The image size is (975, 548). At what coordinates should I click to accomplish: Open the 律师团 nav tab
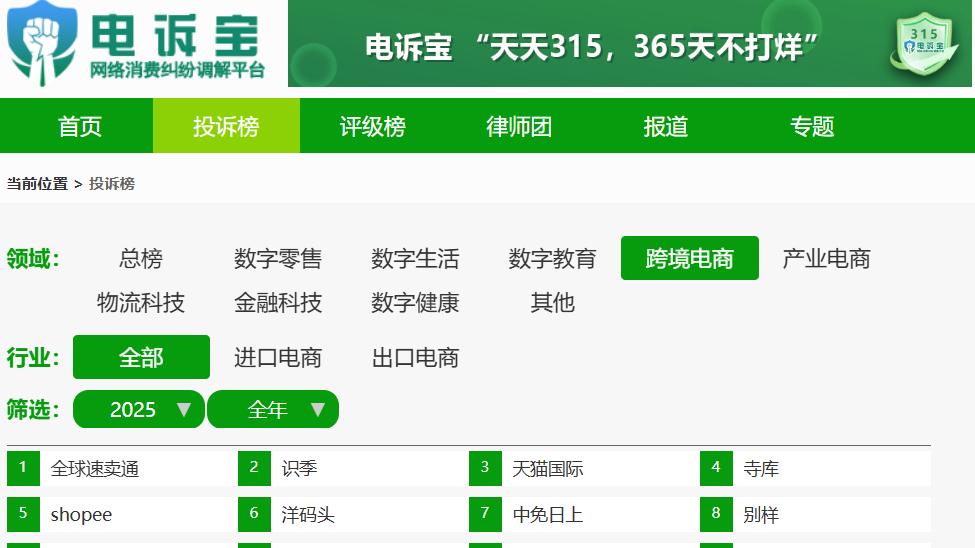pos(519,126)
